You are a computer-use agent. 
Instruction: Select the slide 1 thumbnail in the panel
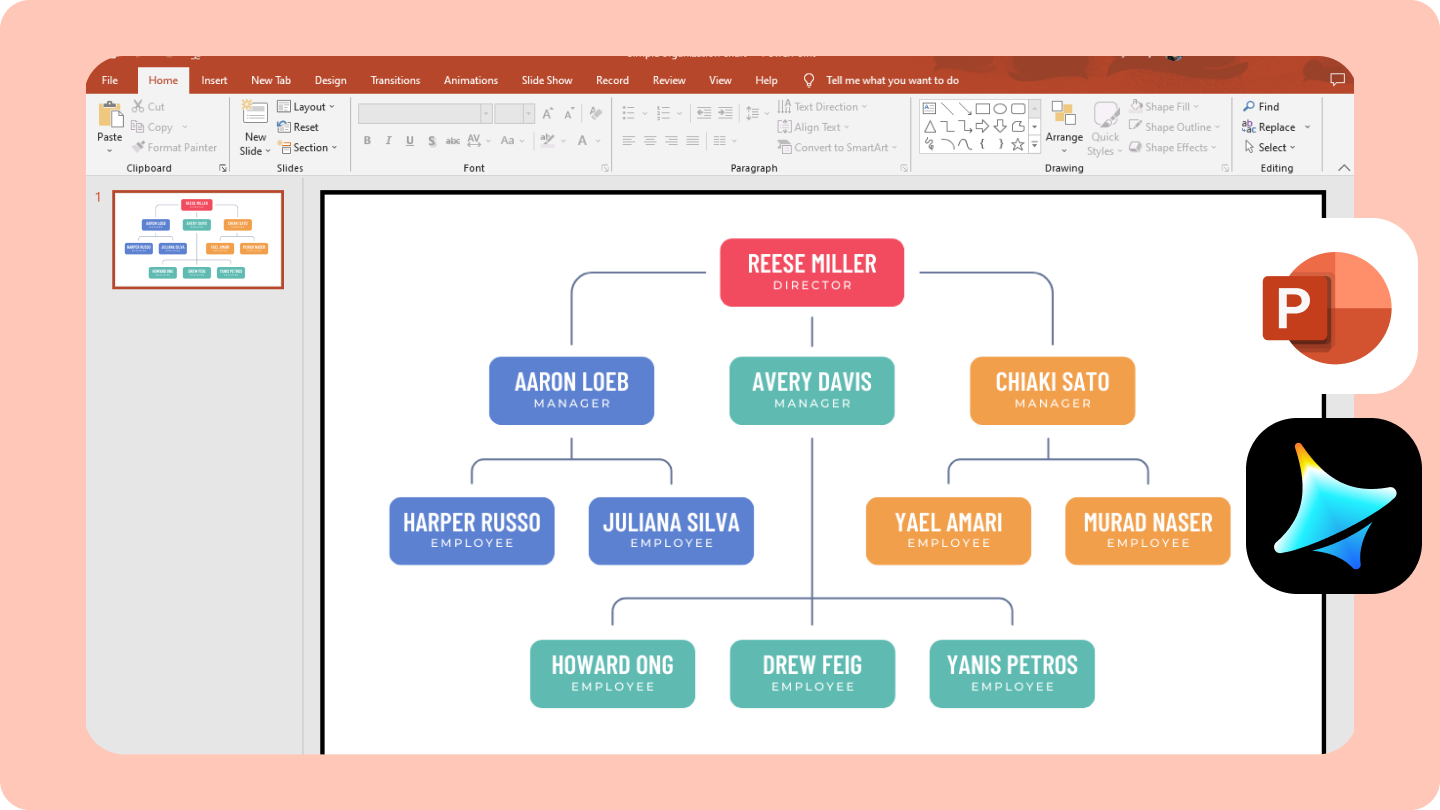coord(197,239)
